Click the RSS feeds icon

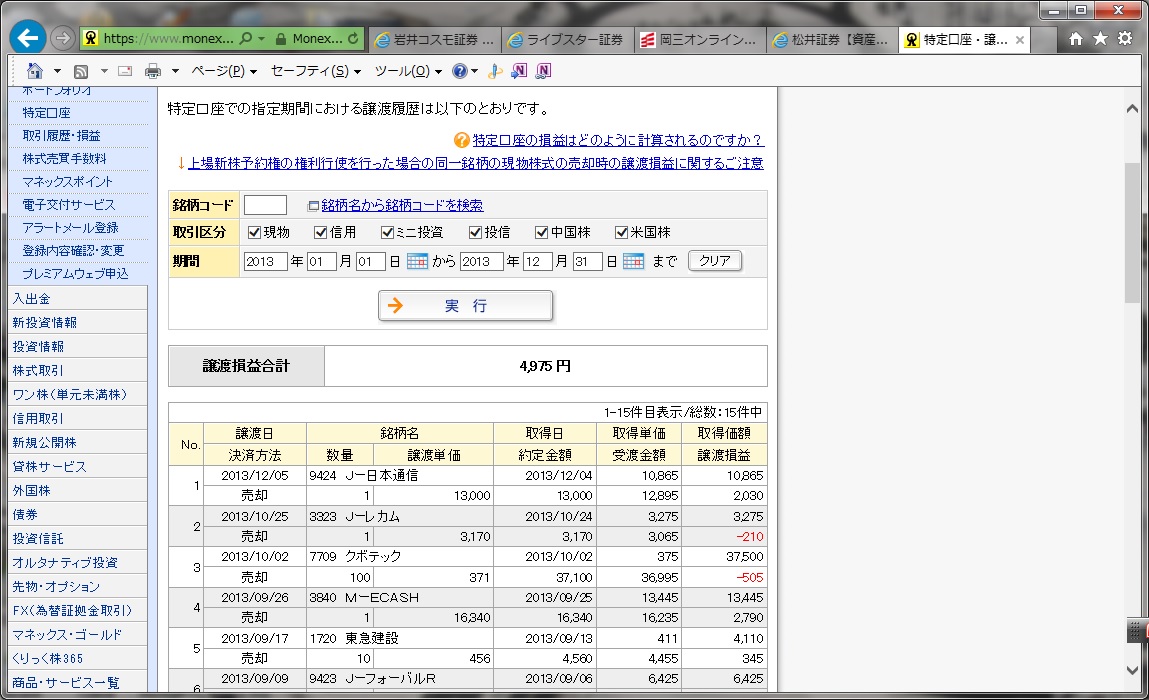(81, 71)
